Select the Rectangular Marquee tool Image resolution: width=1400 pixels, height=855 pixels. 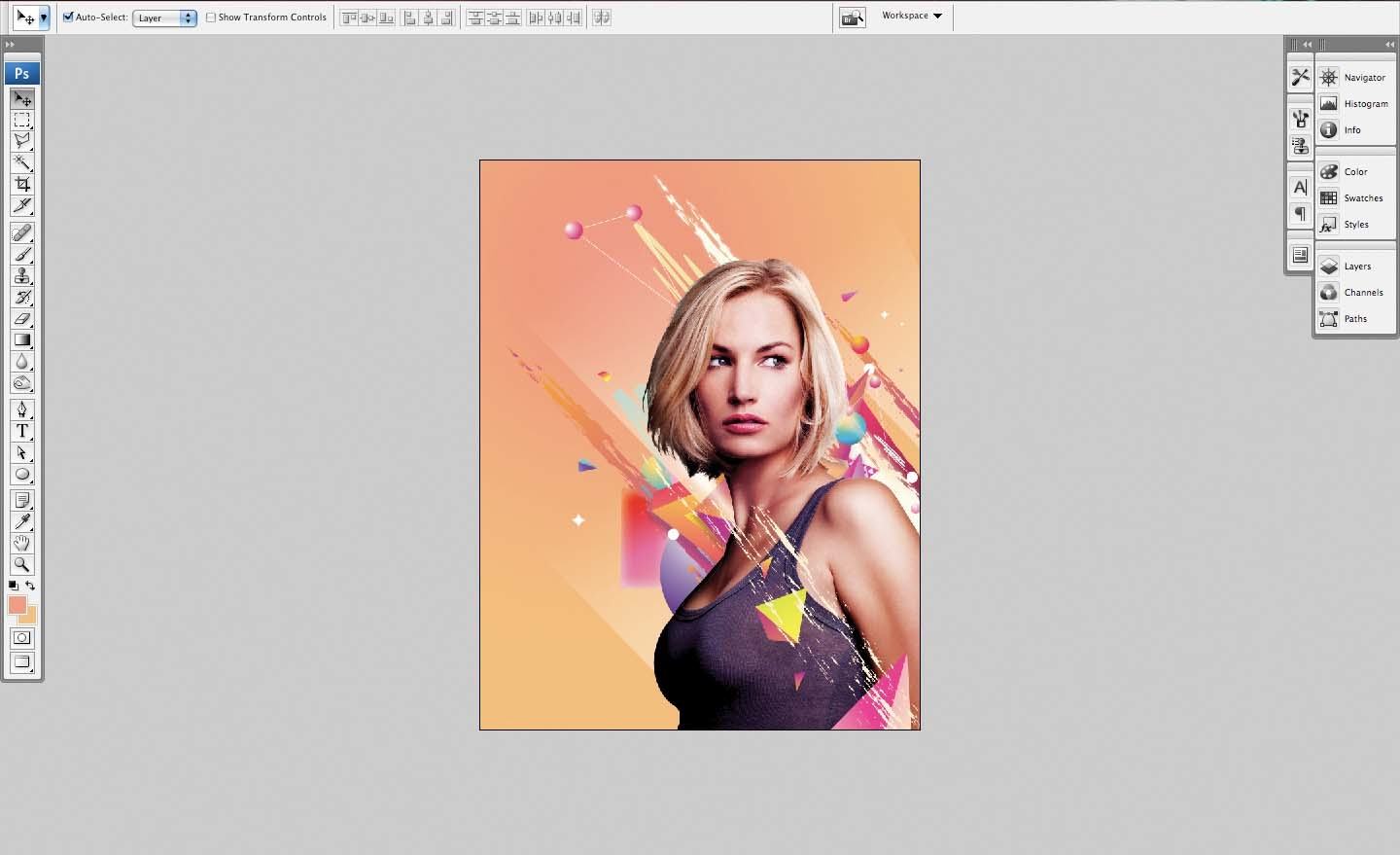pyautogui.click(x=22, y=120)
